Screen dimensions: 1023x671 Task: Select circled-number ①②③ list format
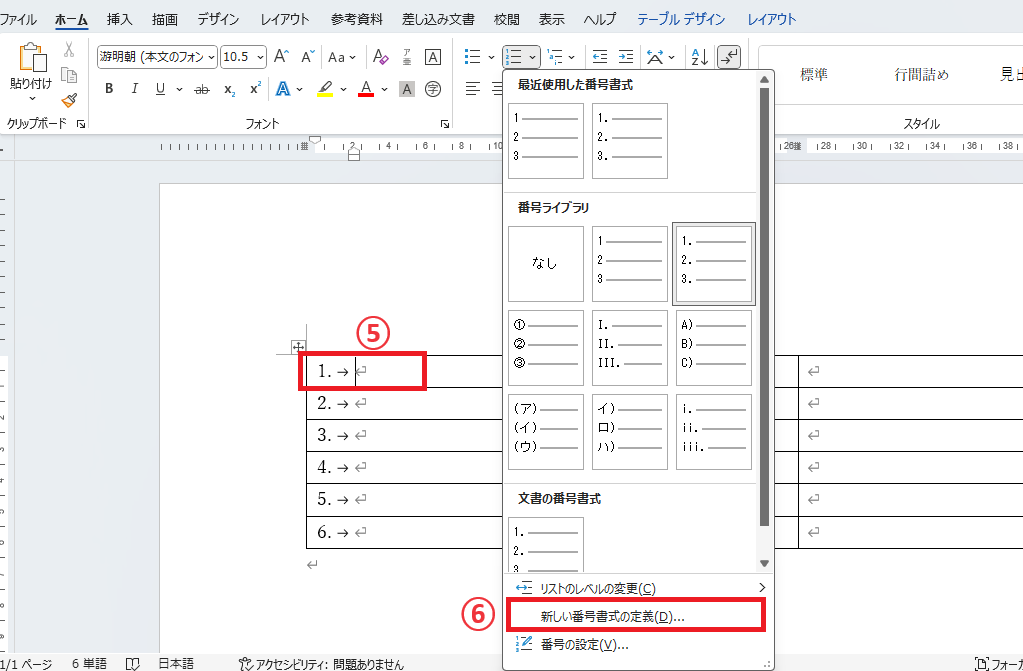[545, 347]
